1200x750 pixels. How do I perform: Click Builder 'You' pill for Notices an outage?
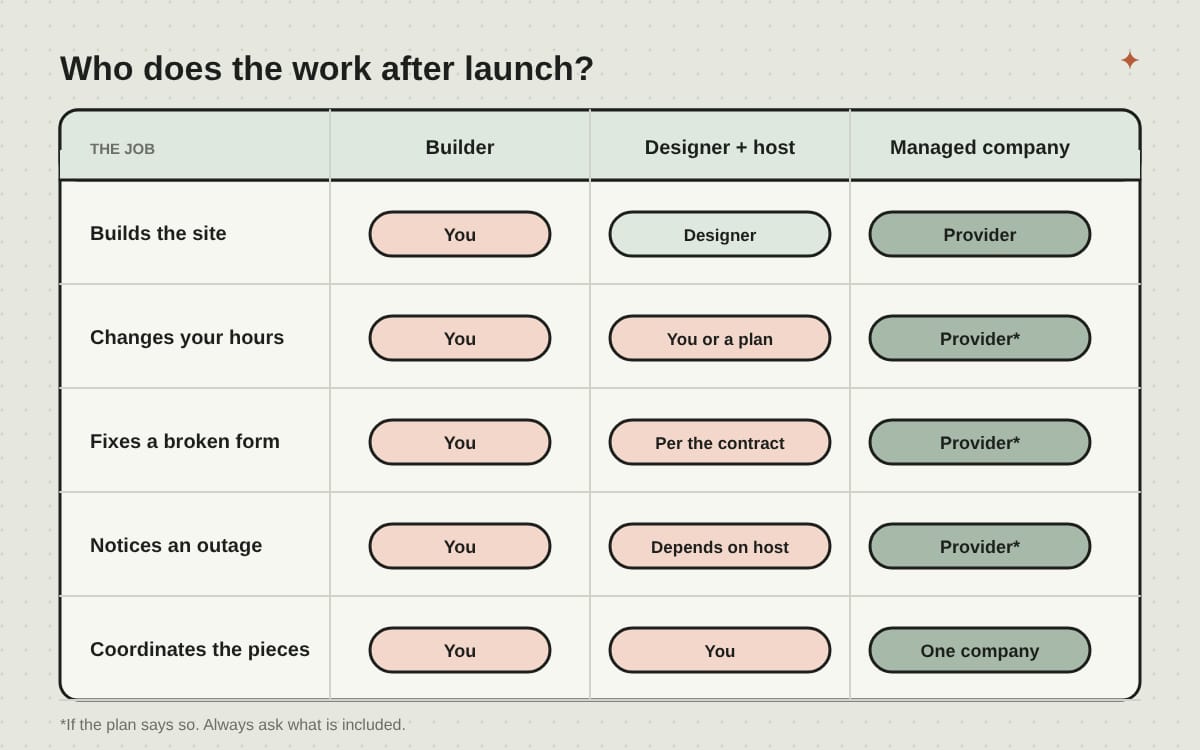(460, 546)
